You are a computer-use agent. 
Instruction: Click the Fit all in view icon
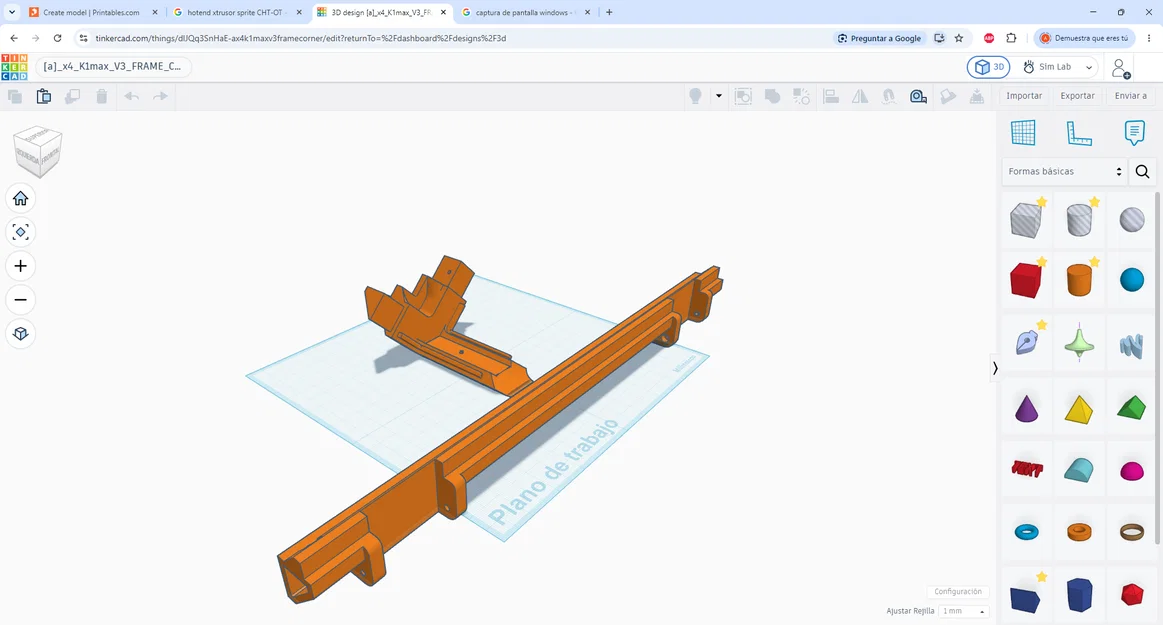[x=21, y=232]
